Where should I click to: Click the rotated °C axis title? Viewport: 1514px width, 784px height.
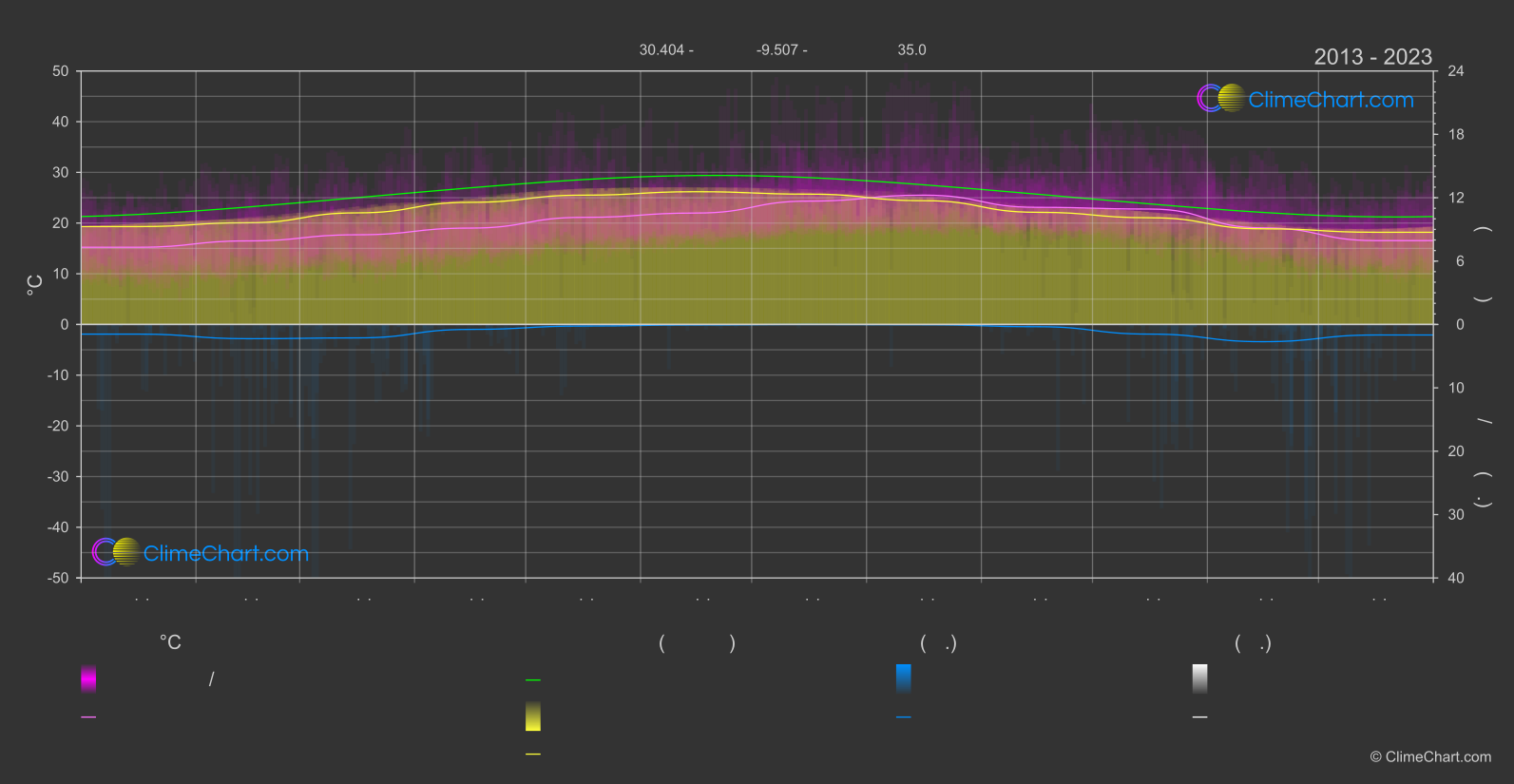pos(35,285)
